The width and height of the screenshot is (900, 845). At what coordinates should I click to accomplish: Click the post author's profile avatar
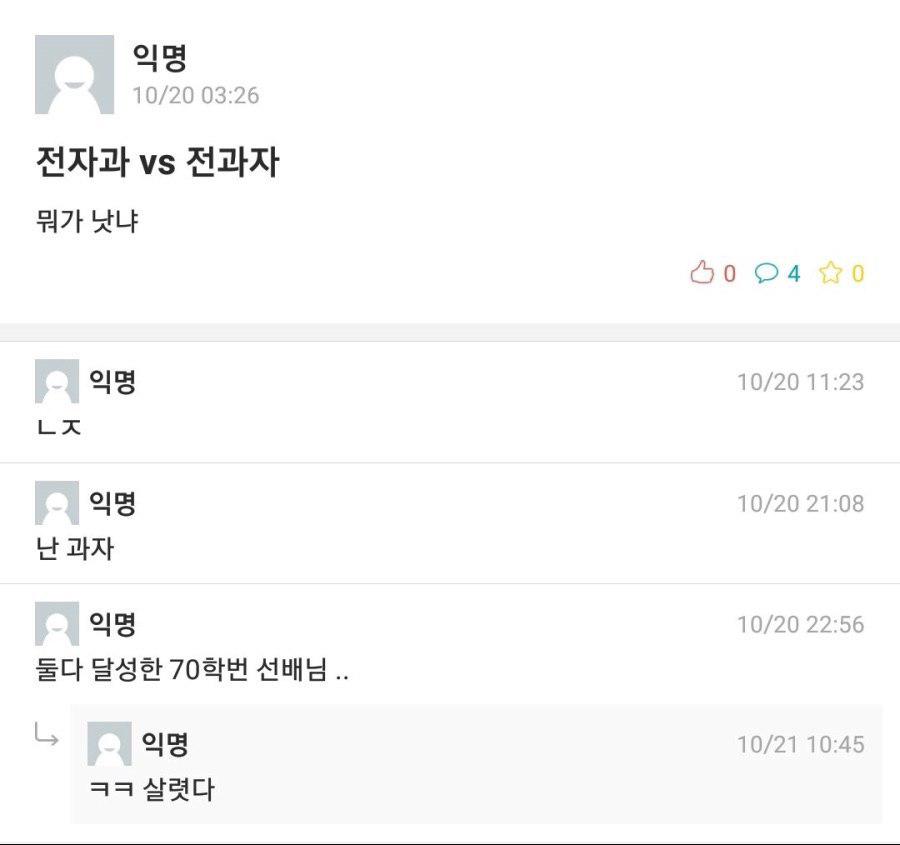pos(74,75)
